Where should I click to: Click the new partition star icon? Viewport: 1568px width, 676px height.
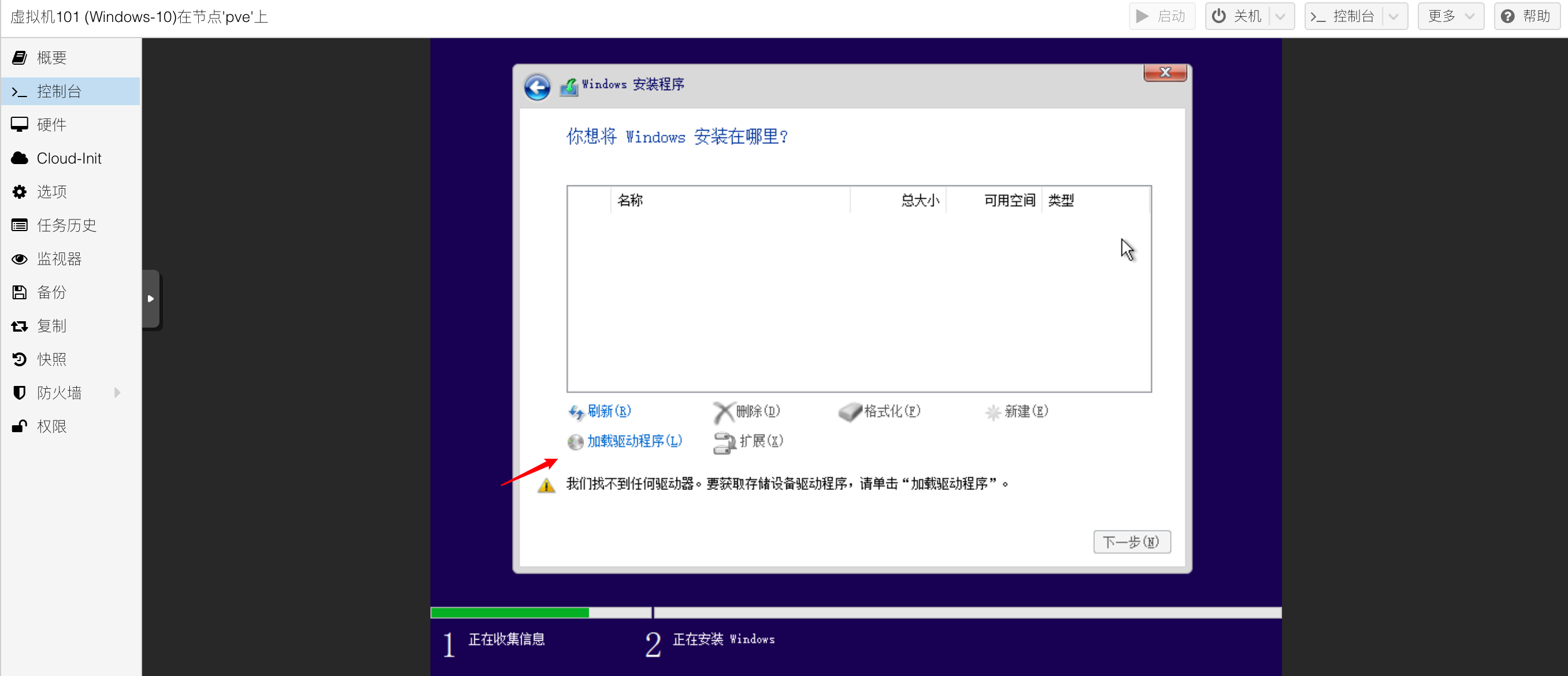click(993, 413)
